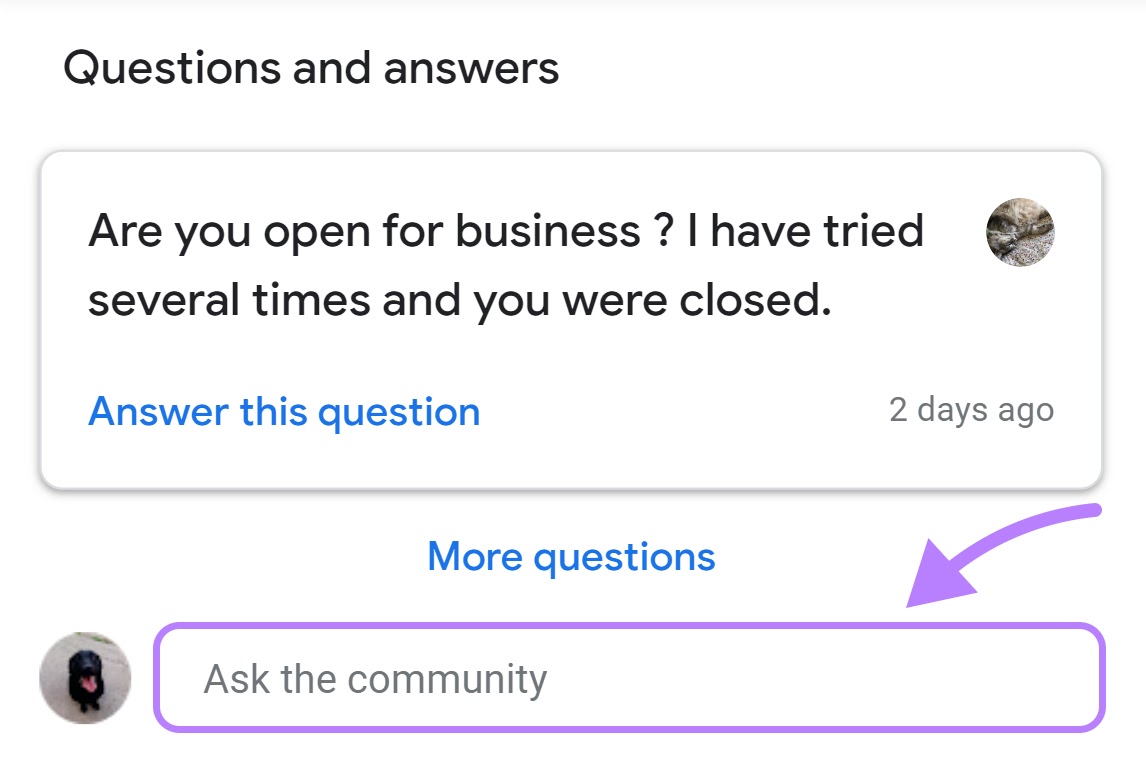Click the word "Ask" in the input placeholder

(238, 680)
